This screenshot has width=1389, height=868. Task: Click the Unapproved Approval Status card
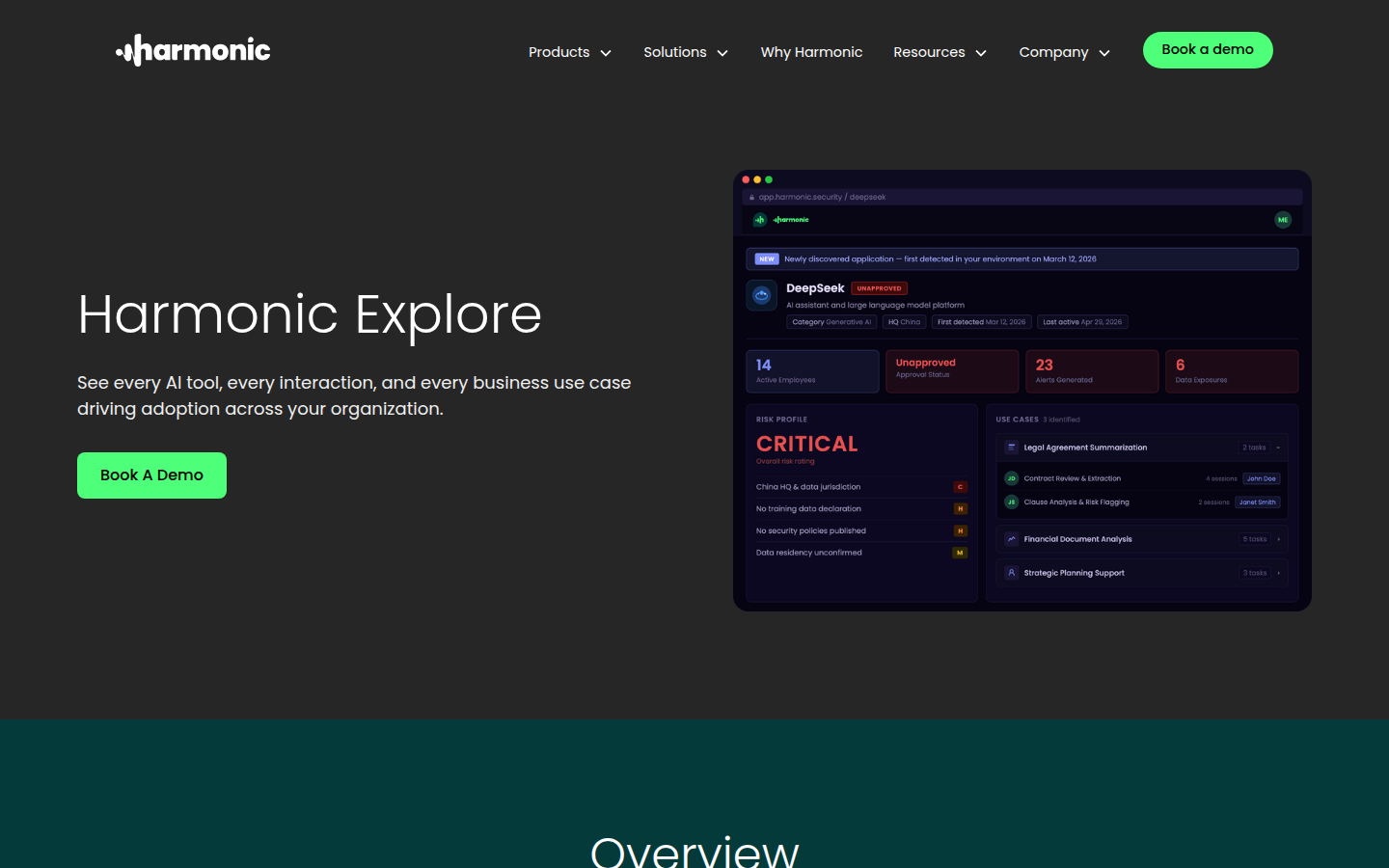point(952,371)
